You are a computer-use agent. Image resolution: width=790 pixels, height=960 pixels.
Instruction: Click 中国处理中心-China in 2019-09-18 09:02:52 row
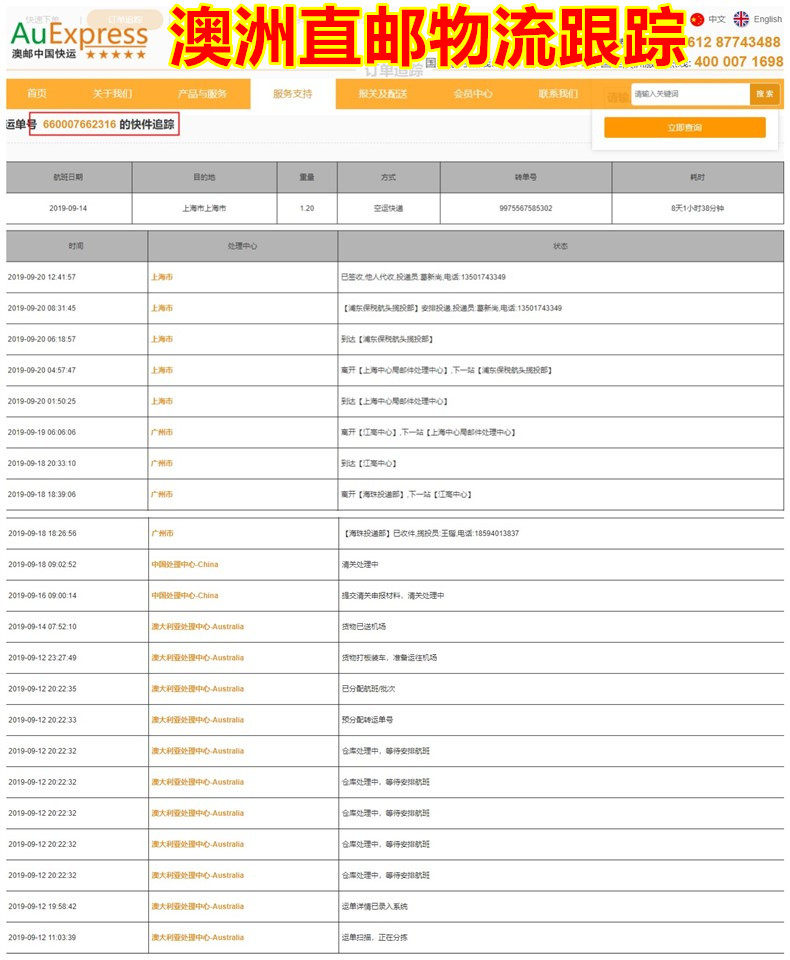185,564
